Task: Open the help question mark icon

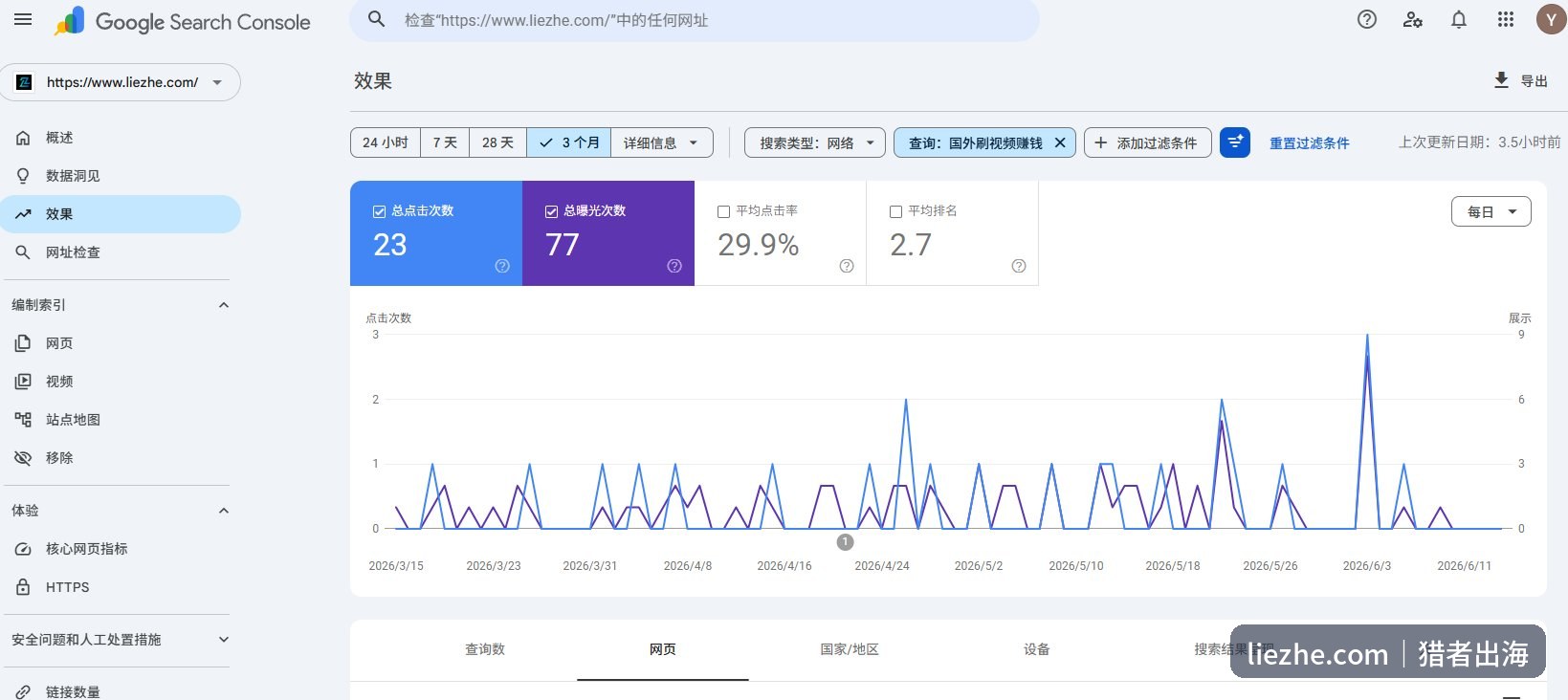Action: (x=1367, y=19)
